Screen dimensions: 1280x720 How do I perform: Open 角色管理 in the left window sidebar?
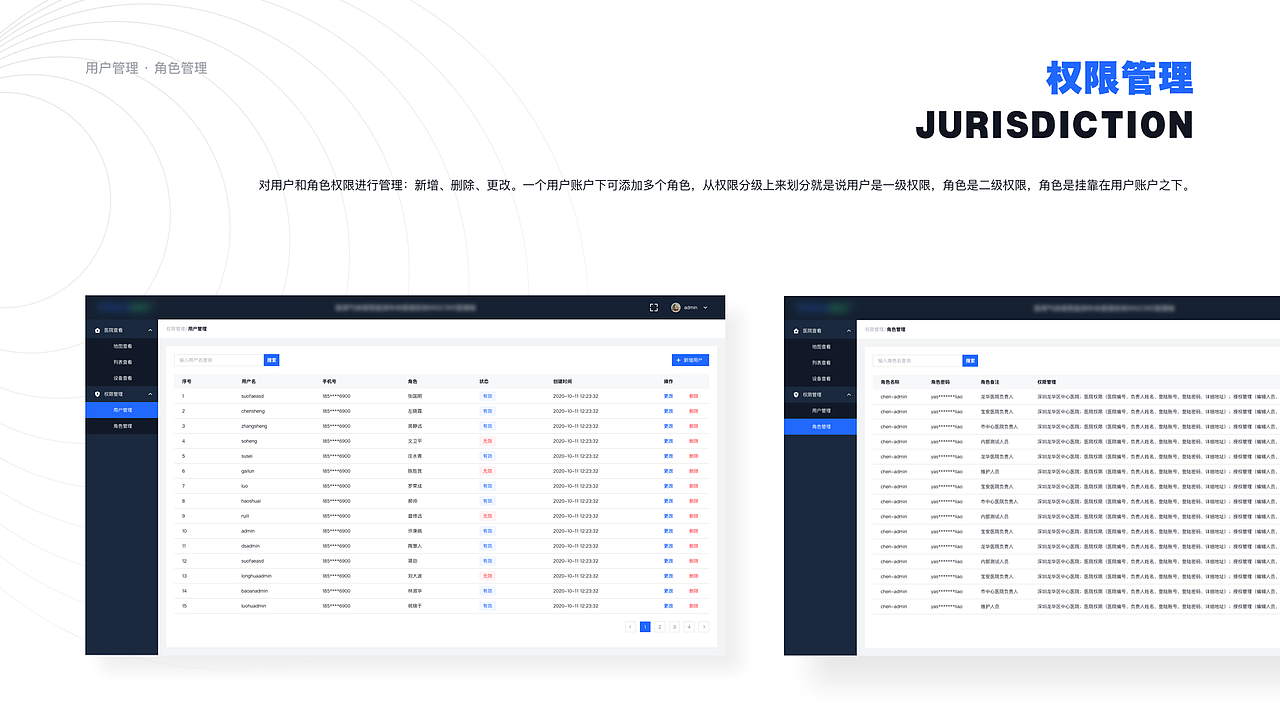122,426
